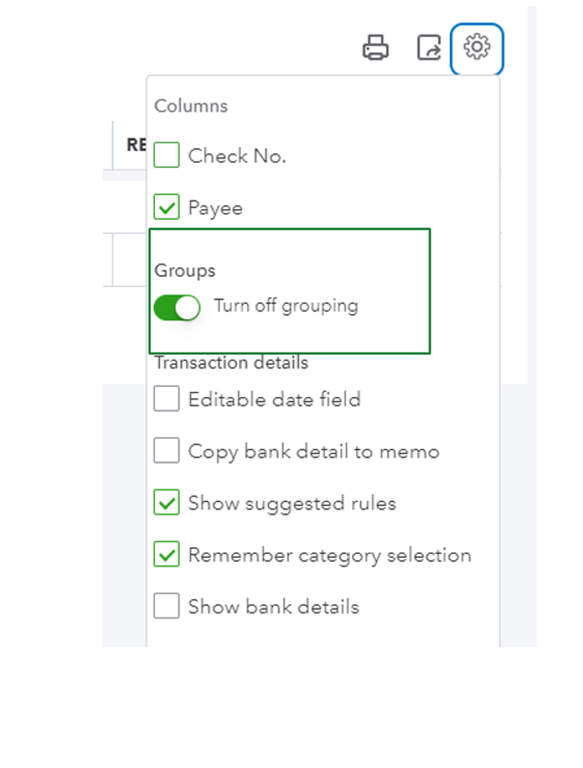
Task: Click the 'Show suggested rules' label text
Action: coord(292,504)
